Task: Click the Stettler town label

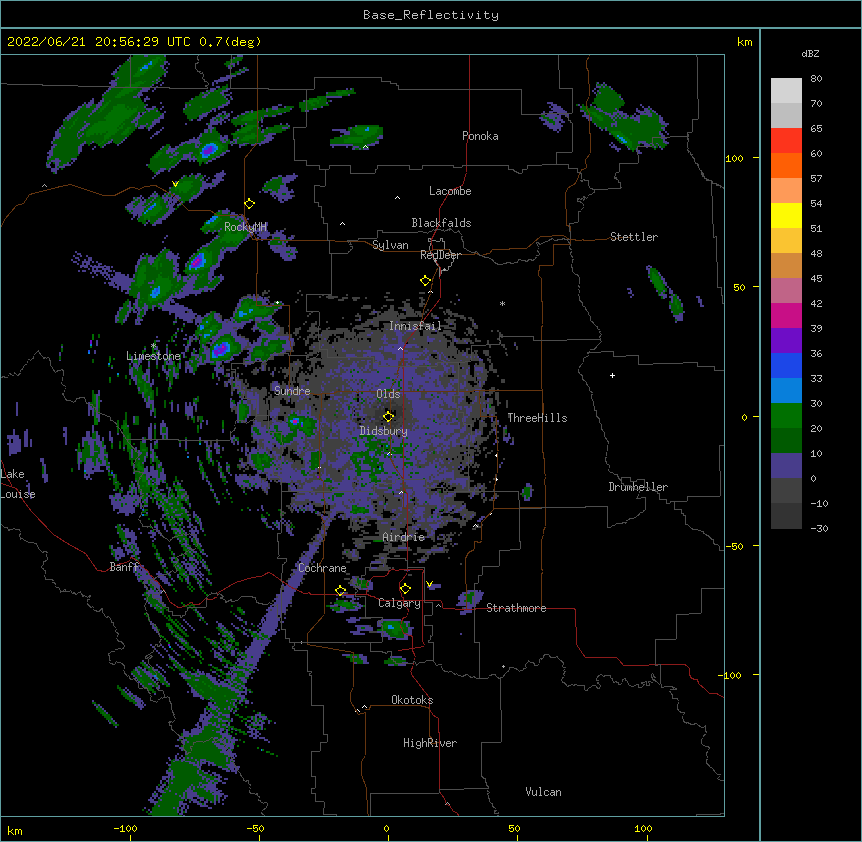Action: pos(634,237)
